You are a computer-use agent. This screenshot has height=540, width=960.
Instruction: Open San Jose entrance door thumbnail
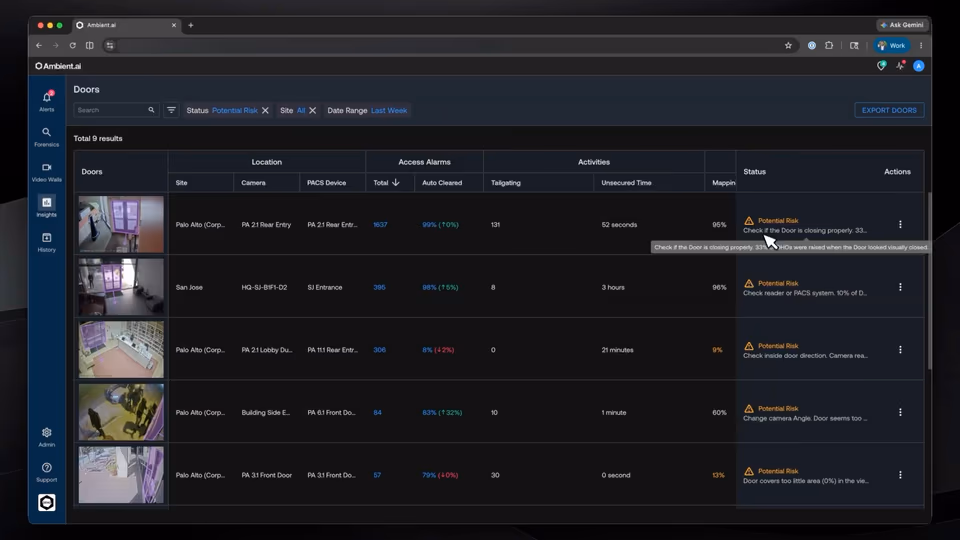[121, 287]
